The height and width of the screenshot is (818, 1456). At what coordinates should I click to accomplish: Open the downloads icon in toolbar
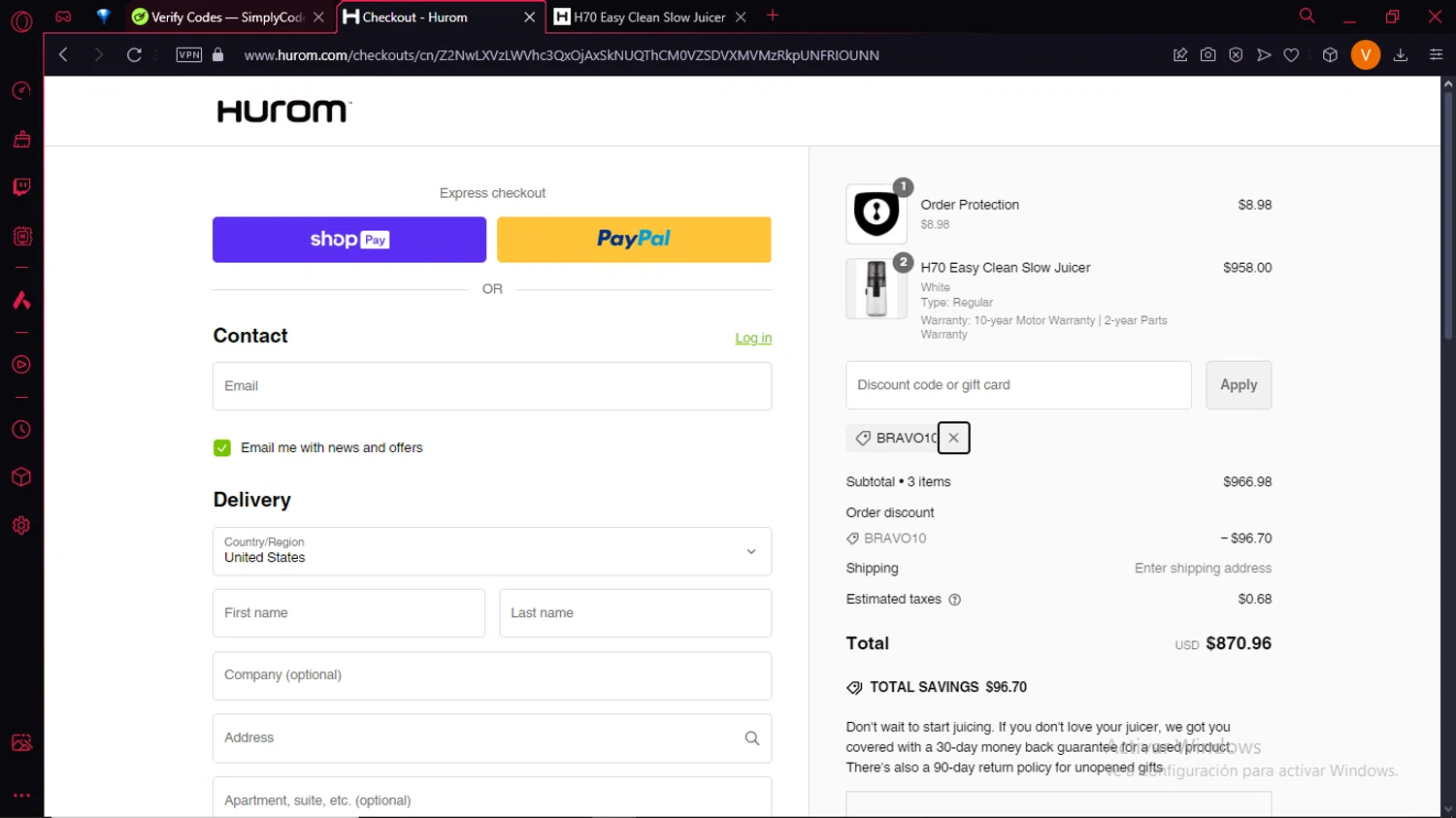coord(1401,55)
